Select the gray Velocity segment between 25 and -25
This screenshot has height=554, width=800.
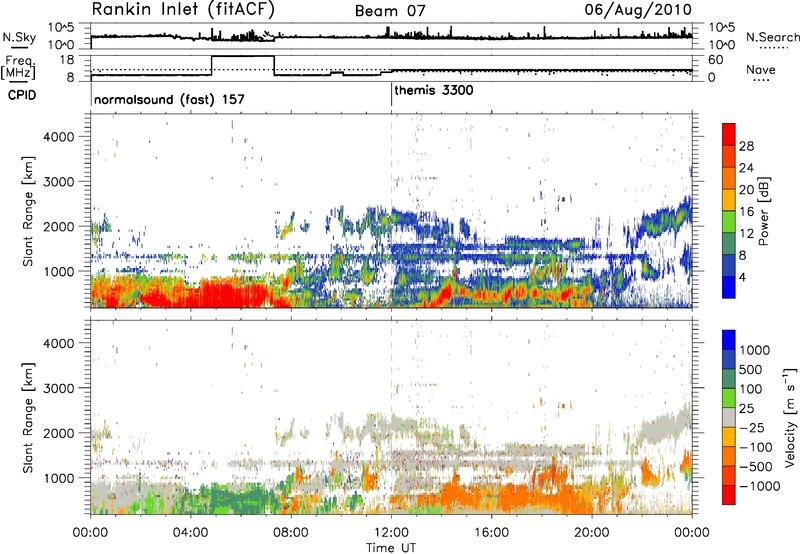click(729, 417)
